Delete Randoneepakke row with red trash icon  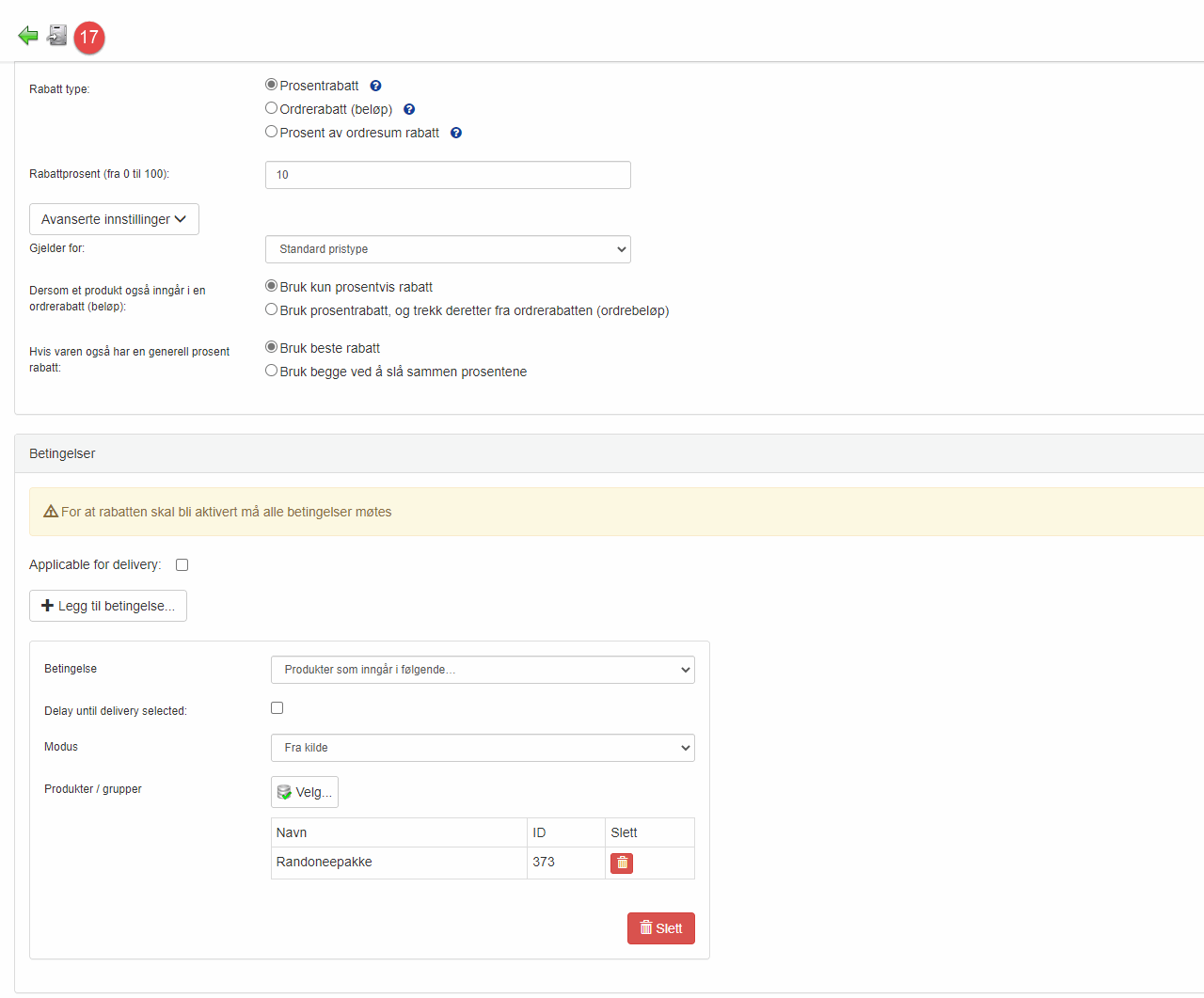coord(622,863)
